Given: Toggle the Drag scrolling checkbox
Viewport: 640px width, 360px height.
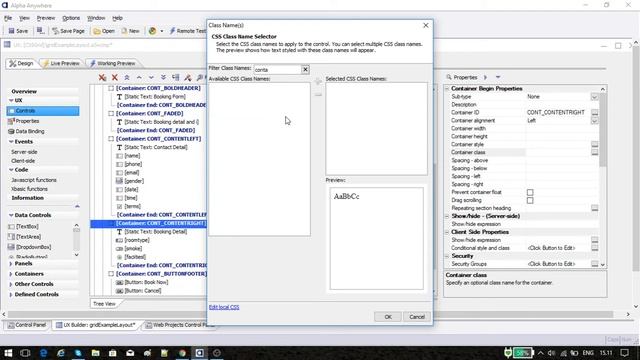Looking at the screenshot, I should (x=530, y=200).
